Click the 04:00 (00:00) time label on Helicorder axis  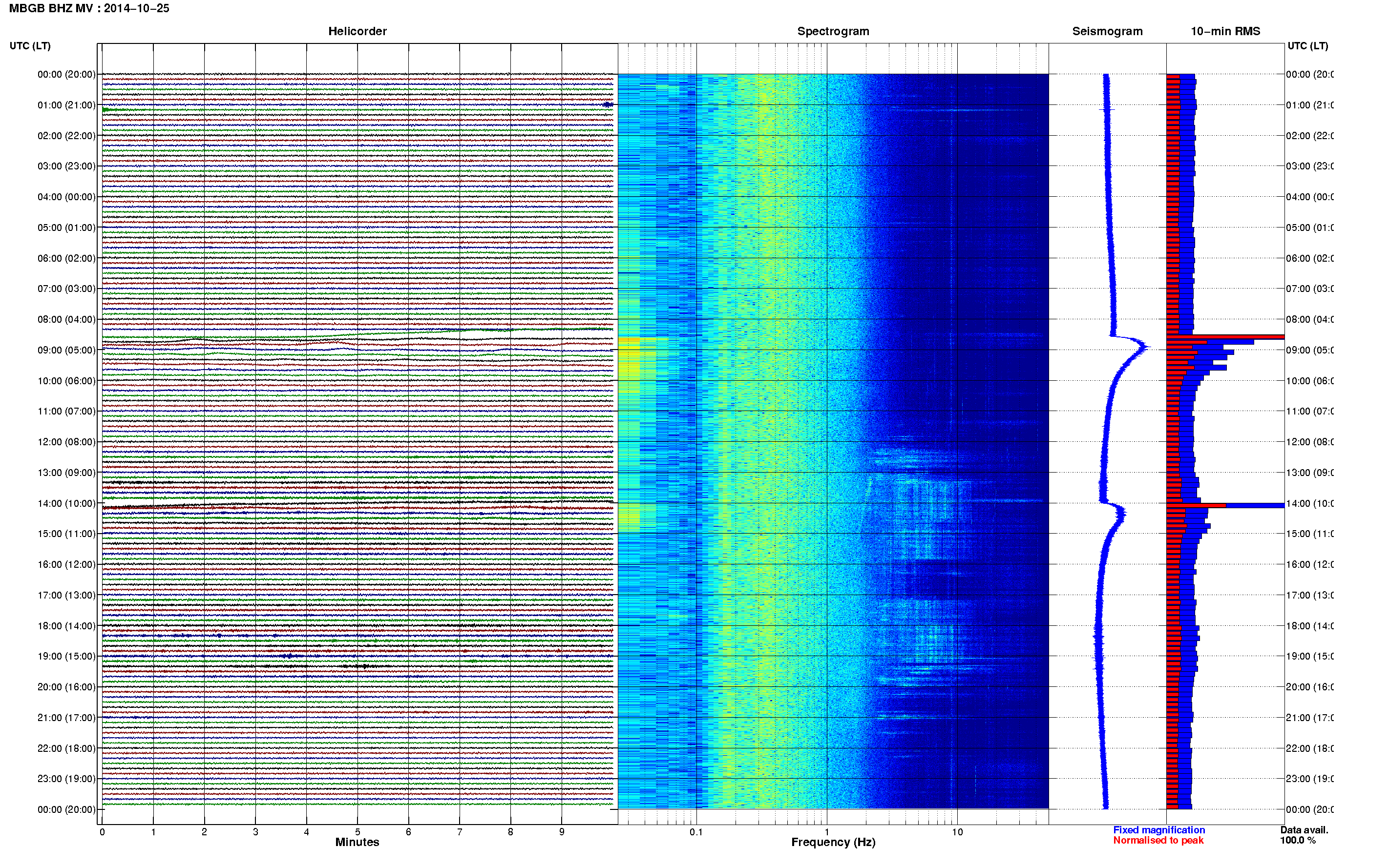click(66, 197)
